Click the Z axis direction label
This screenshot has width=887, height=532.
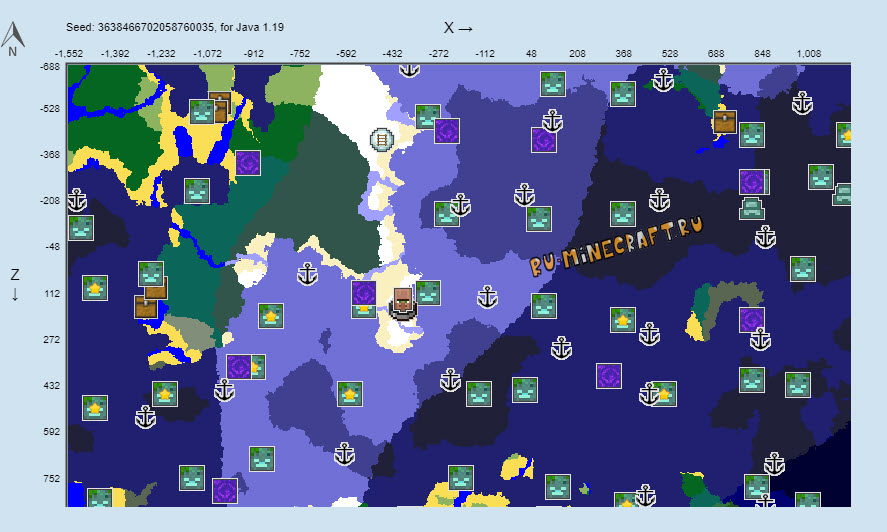click(15, 285)
